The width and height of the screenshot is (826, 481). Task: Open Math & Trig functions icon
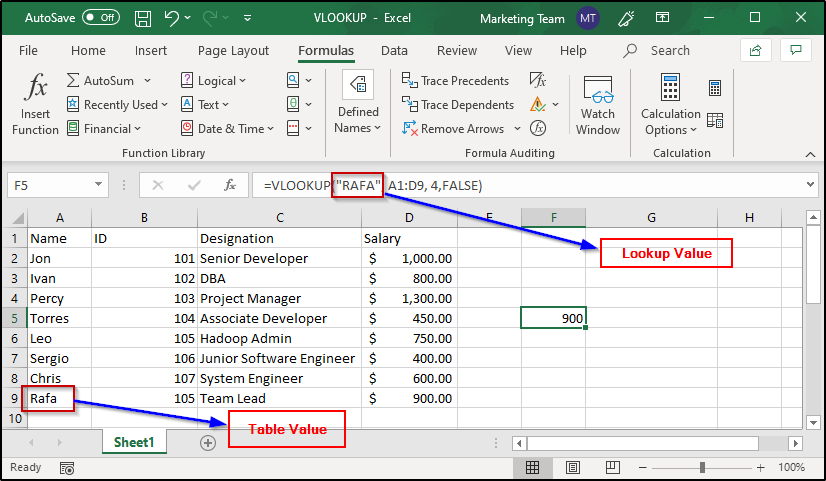click(293, 104)
